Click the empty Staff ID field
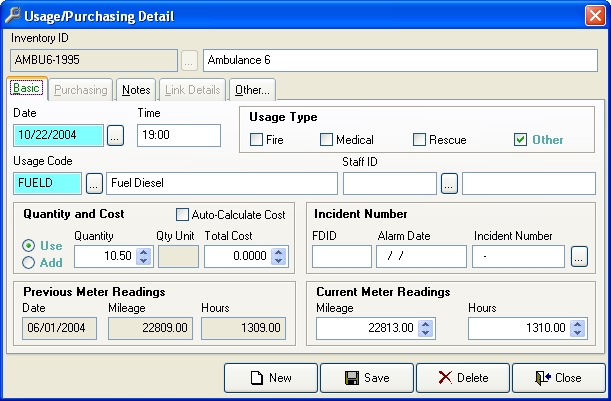 coord(390,184)
